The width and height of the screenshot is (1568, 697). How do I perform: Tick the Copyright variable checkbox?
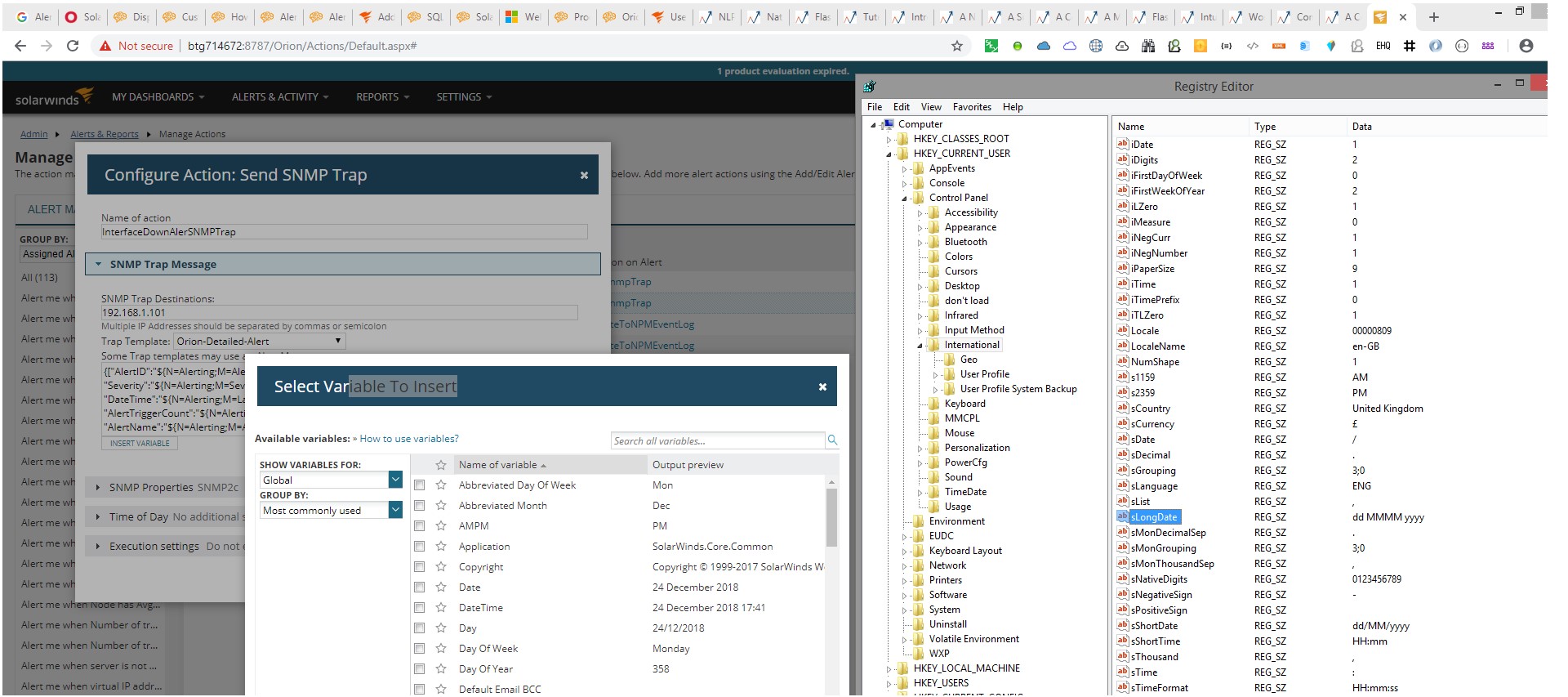[419, 567]
